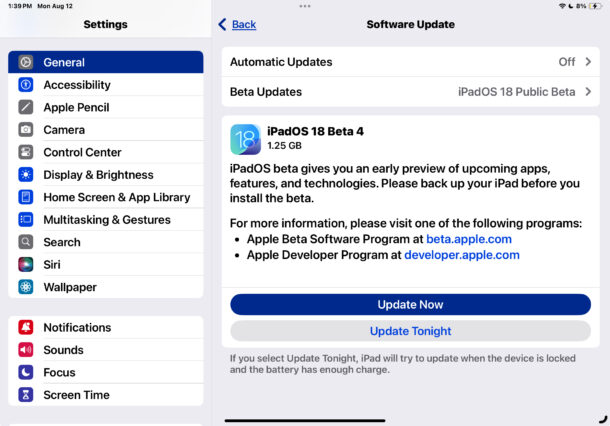Image resolution: width=610 pixels, height=426 pixels.
Task: Click the Sounds speaker icon
Action: (26, 350)
